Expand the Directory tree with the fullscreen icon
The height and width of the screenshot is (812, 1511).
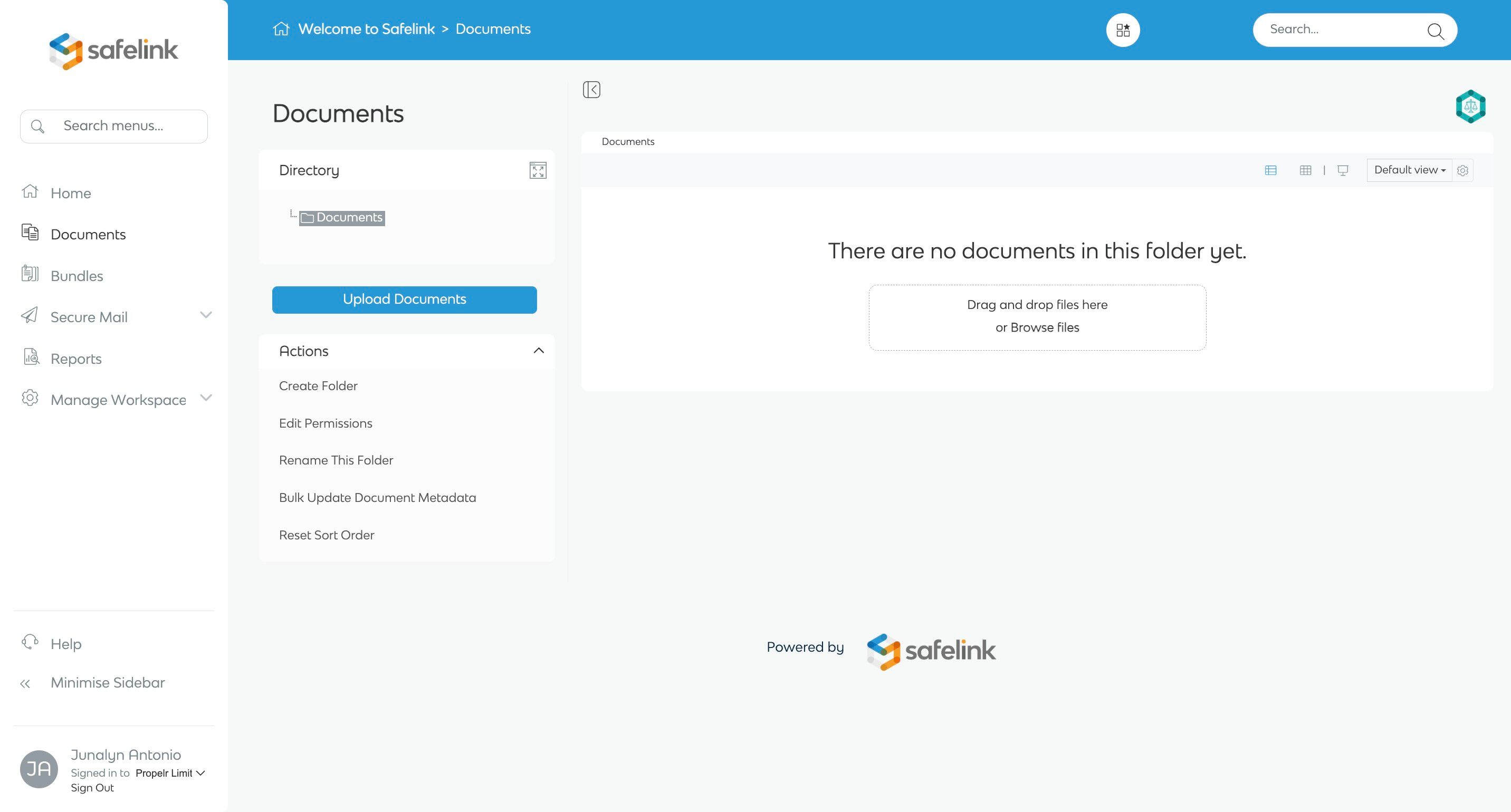point(537,171)
